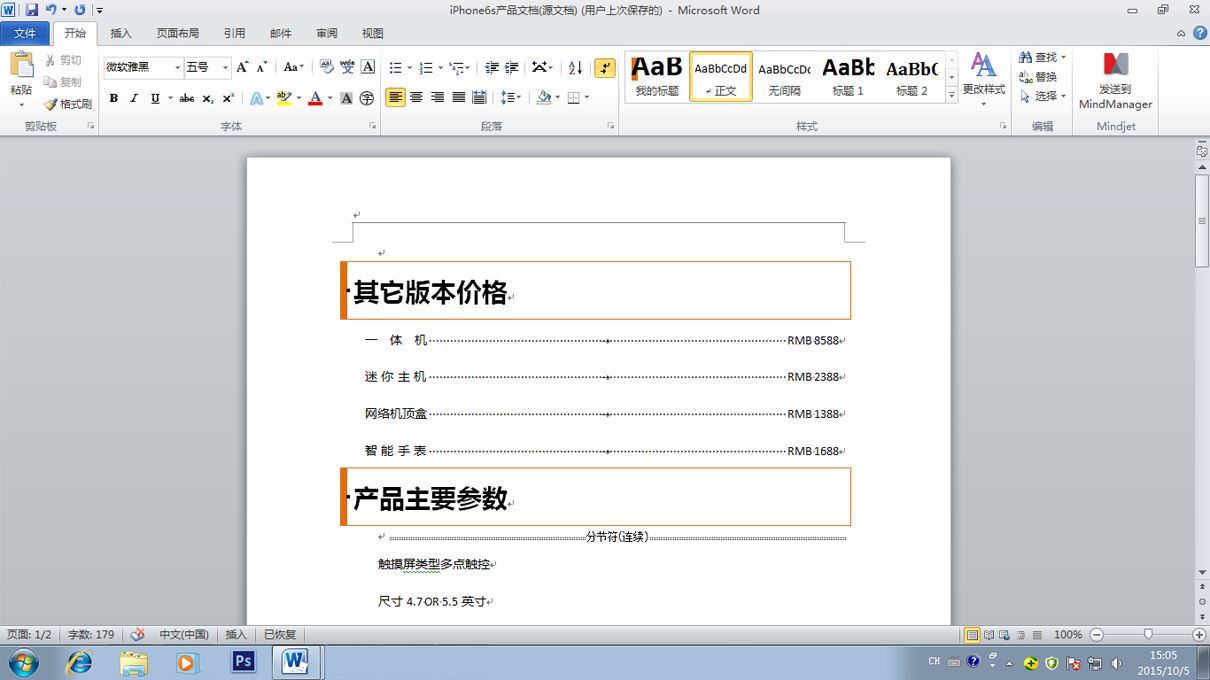This screenshot has width=1210, height=680.
Task: Shrink font size with the small A button
Action: pos(262,67)
